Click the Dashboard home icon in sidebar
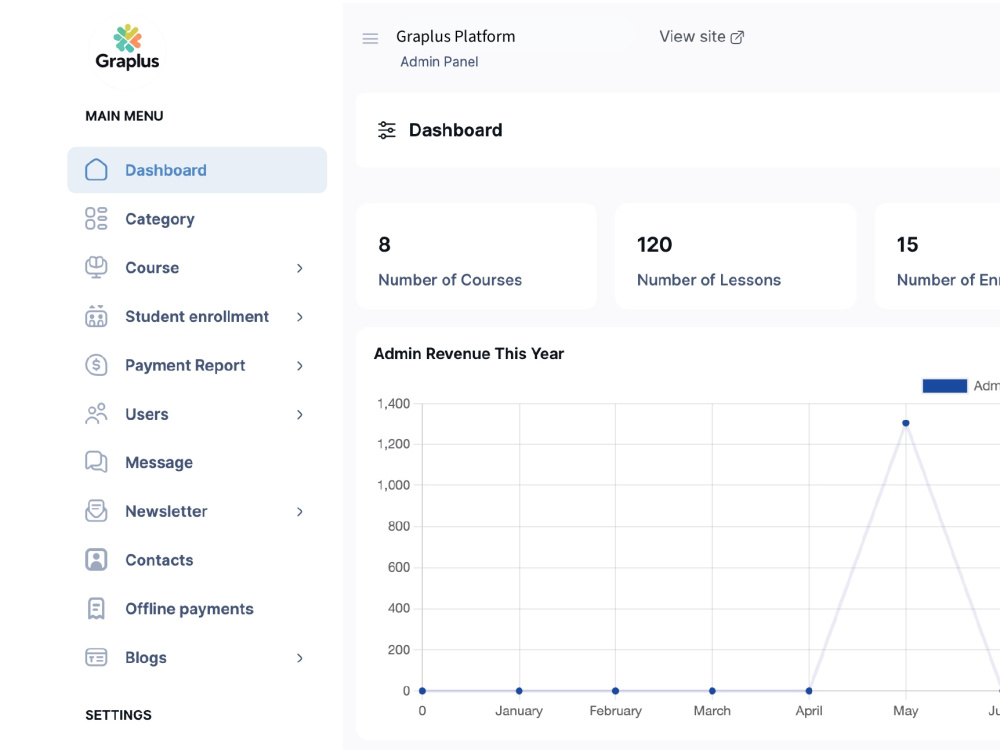 tap(96, 170)
